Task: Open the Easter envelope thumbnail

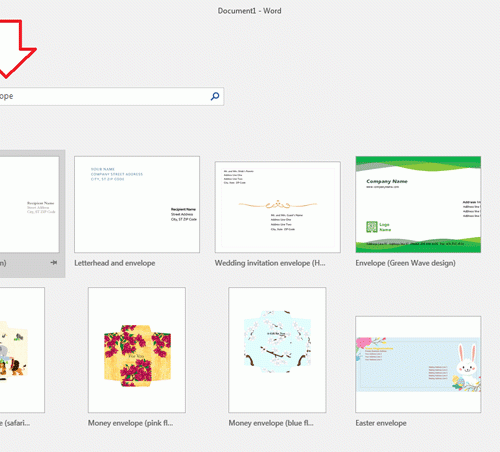Action: coord(418,364)
